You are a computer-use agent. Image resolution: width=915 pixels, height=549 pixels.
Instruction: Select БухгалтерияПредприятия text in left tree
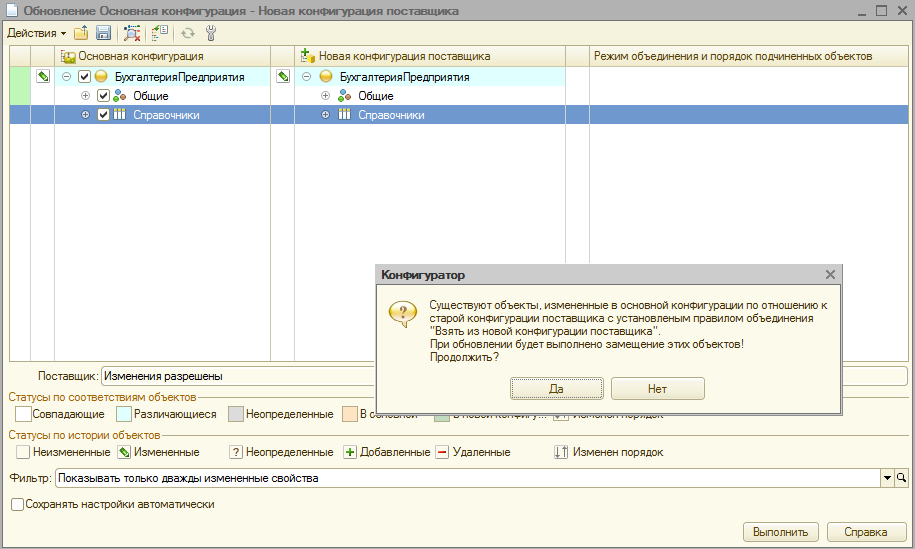point(180,77)
